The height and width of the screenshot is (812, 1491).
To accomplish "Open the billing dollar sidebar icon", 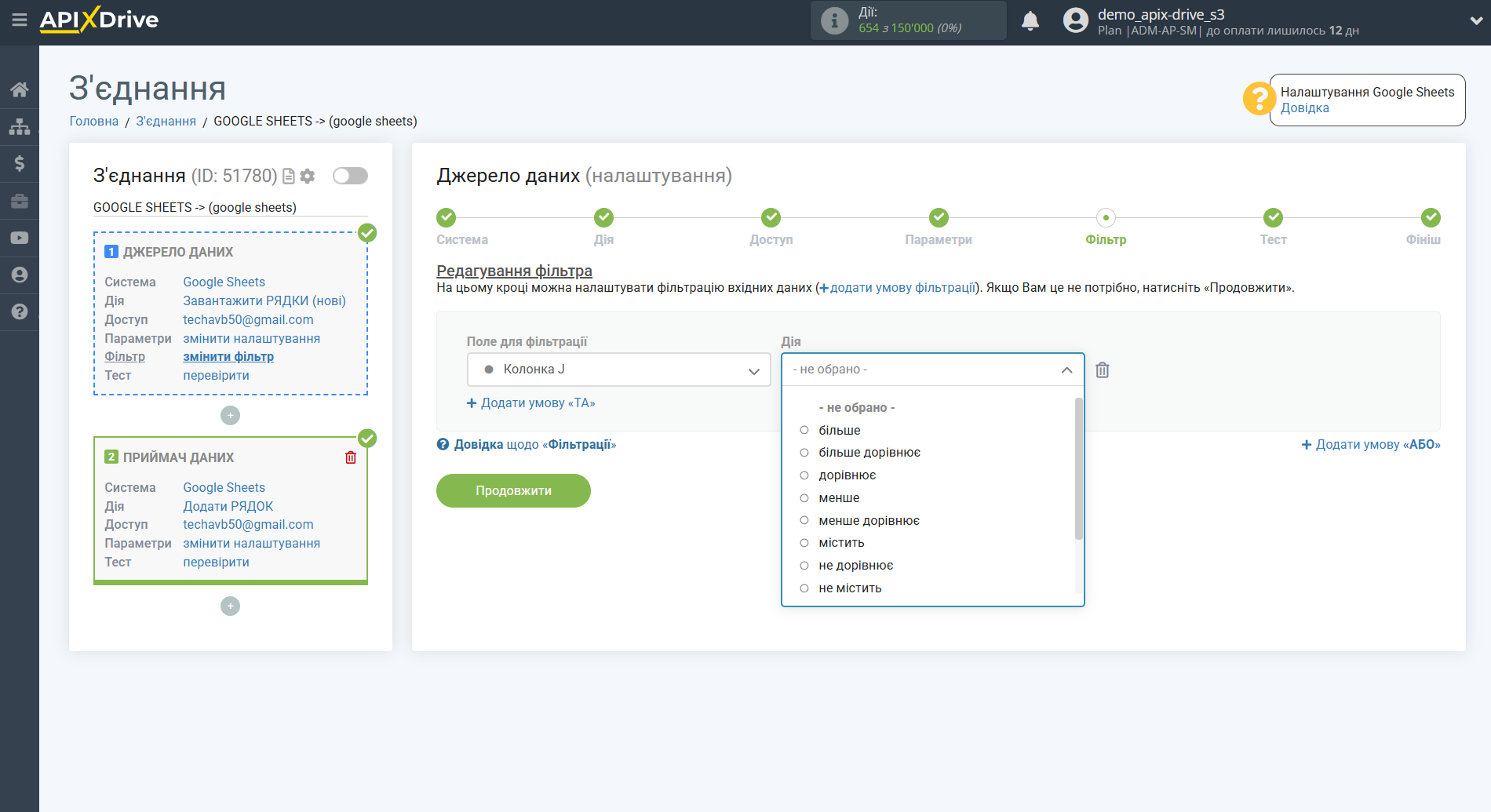I will (20, 163).
